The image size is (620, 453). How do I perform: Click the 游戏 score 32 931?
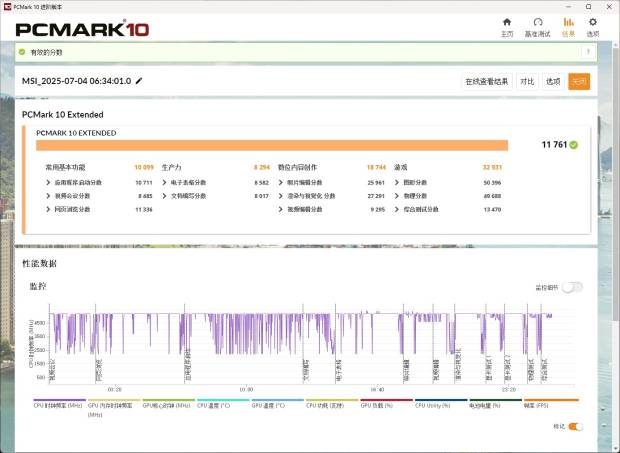492,168
